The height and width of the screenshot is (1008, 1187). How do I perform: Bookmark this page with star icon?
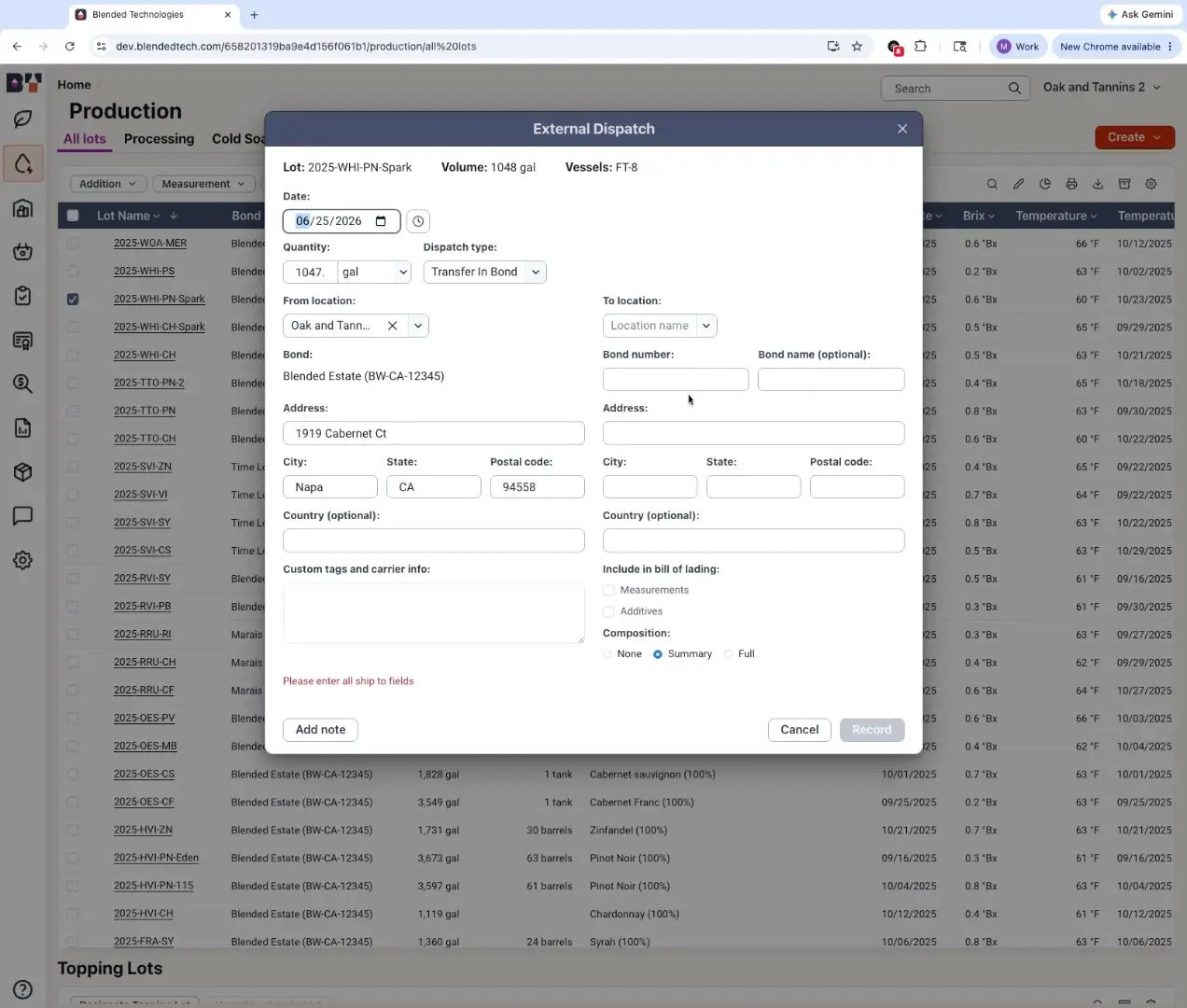point(857,46)
